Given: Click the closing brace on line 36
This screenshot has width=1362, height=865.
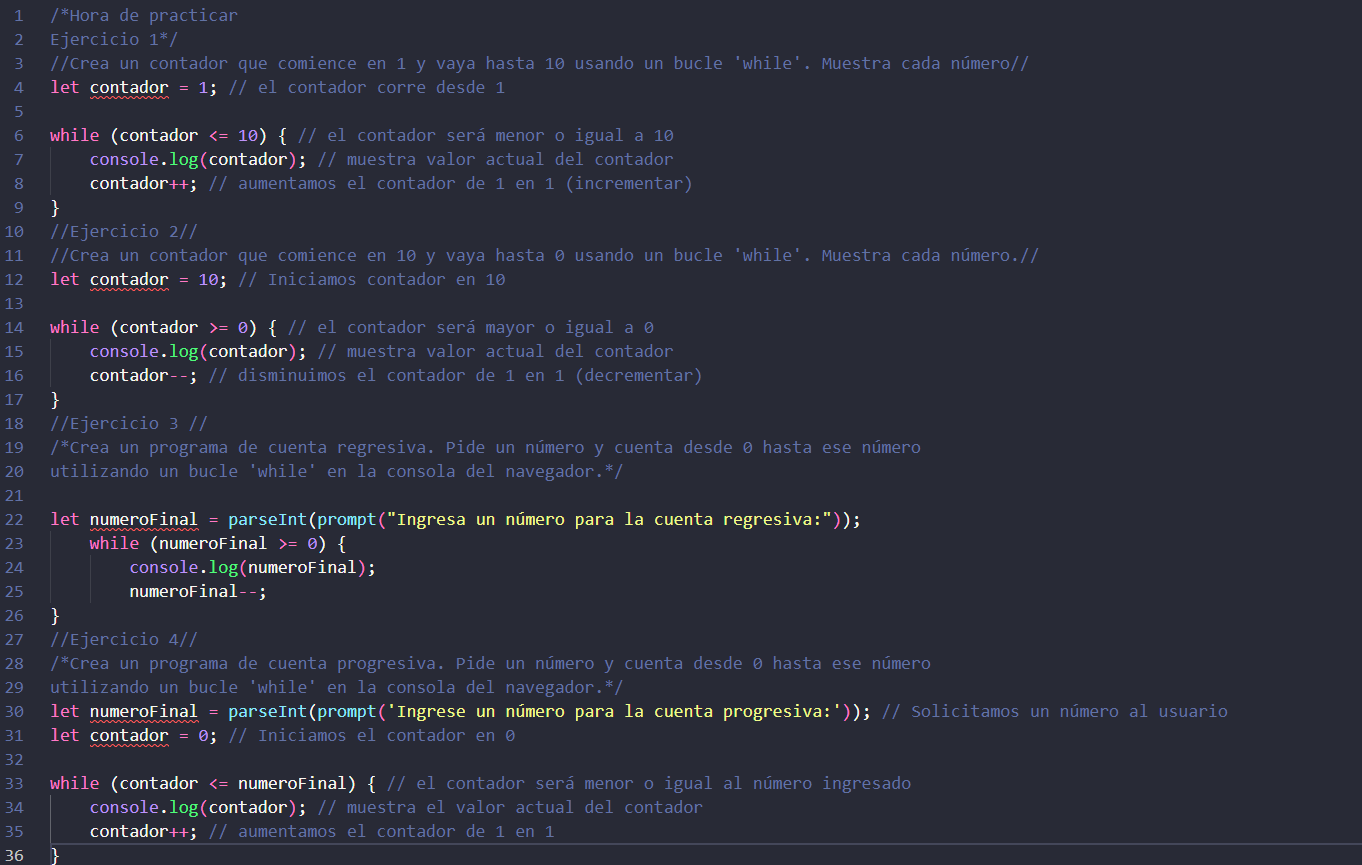Looking at the screenshot, I should [x=55, y=855].
